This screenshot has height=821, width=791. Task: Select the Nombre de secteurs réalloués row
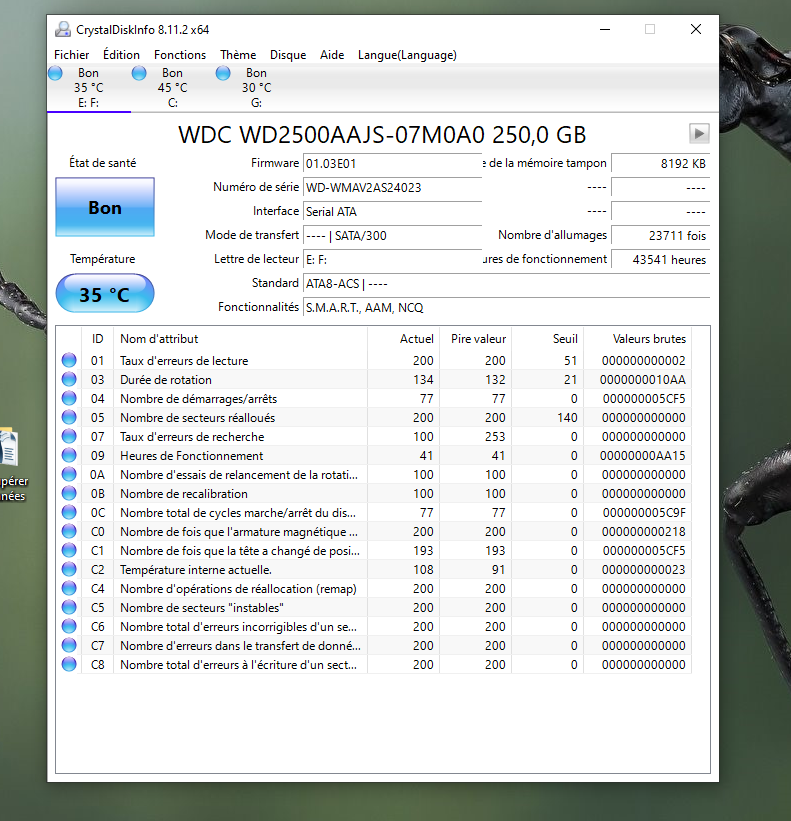coord(374,417)
